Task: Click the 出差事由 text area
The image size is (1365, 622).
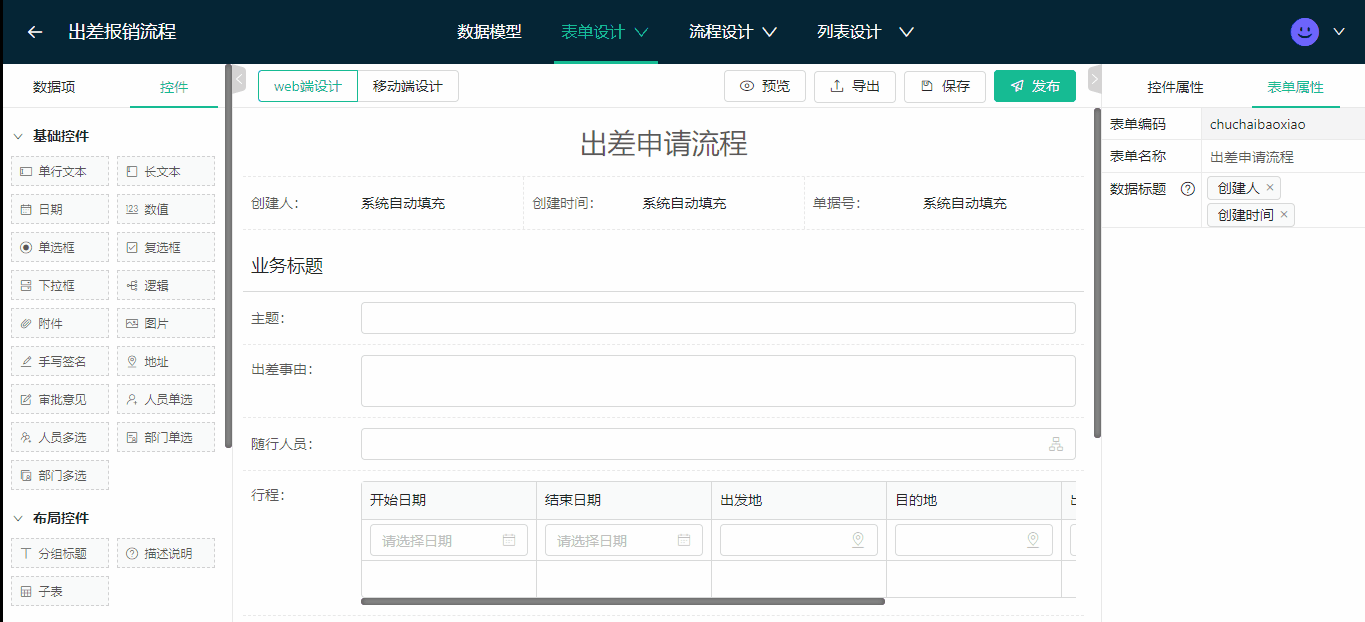Action: (718, 381)
